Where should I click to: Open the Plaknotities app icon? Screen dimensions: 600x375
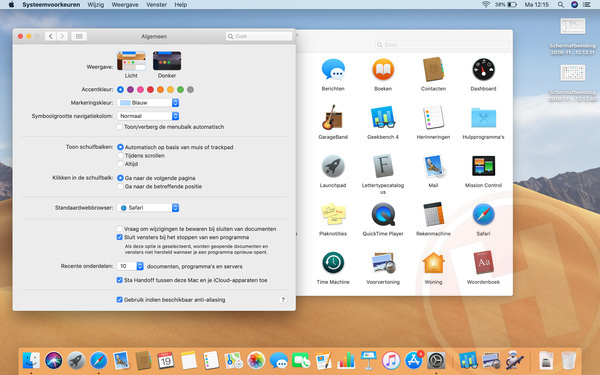click(x=333, y=214)
